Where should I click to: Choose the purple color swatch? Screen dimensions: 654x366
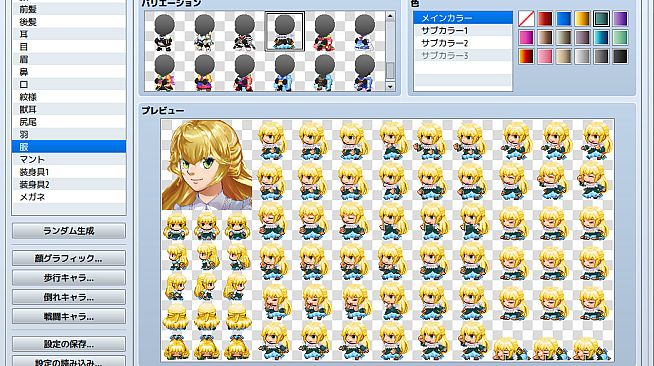click(620, 19)
